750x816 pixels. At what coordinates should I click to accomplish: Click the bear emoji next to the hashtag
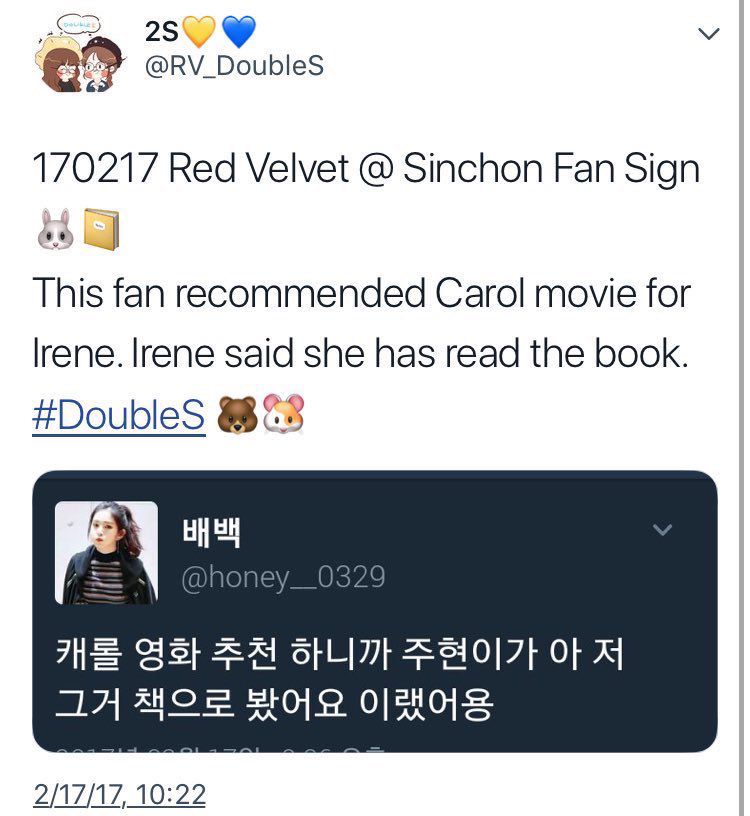tap(237, 415)
